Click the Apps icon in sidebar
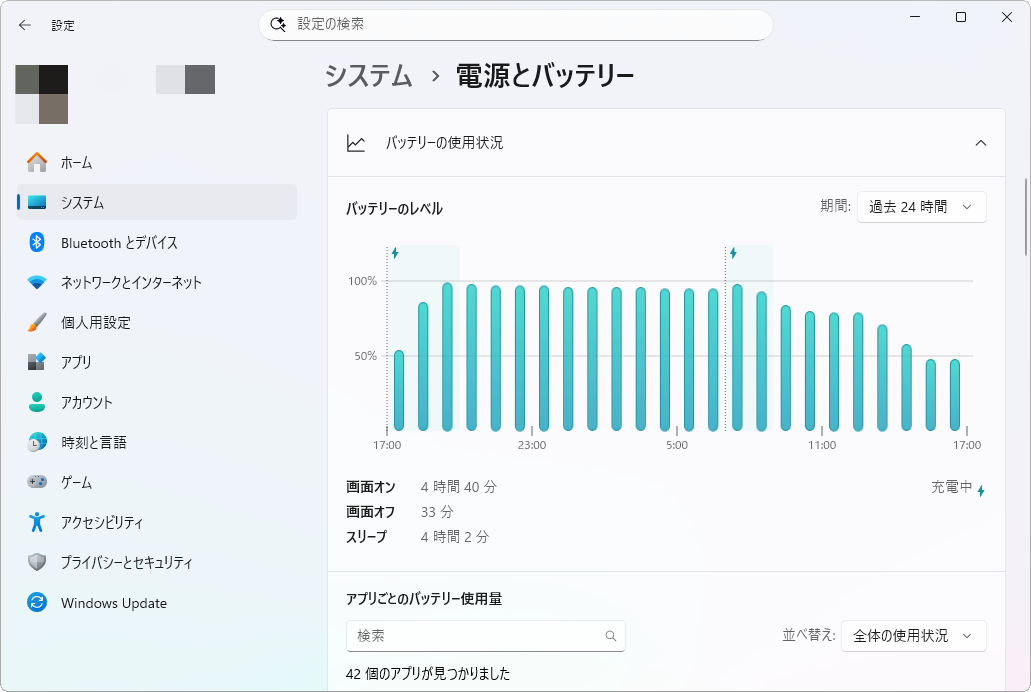 tap(37, 362)
